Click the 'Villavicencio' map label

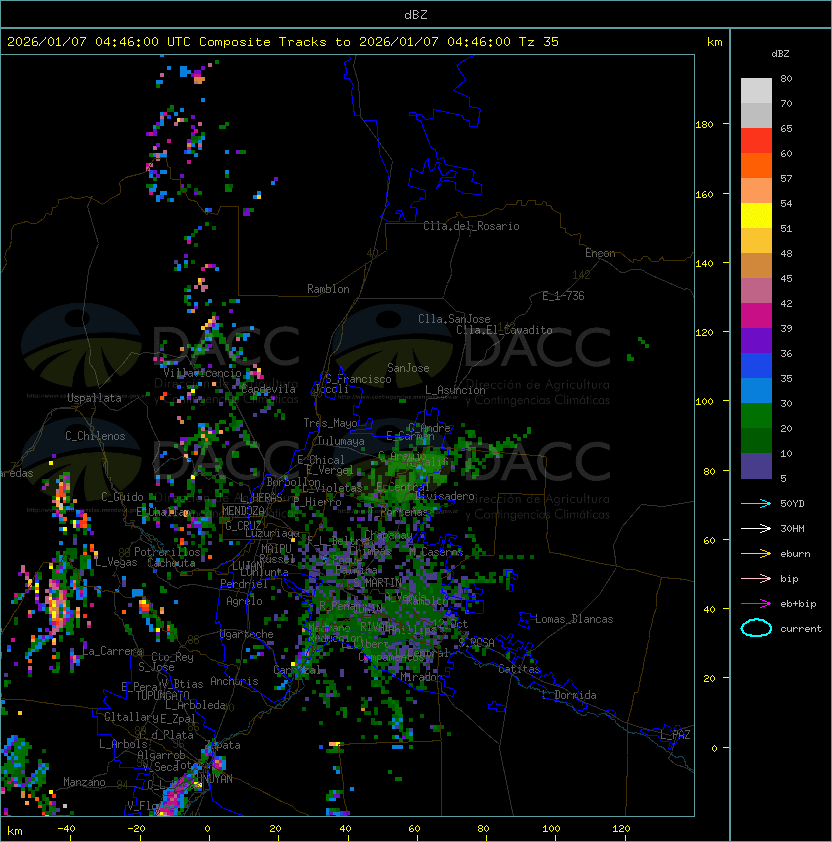pos(202,373)
